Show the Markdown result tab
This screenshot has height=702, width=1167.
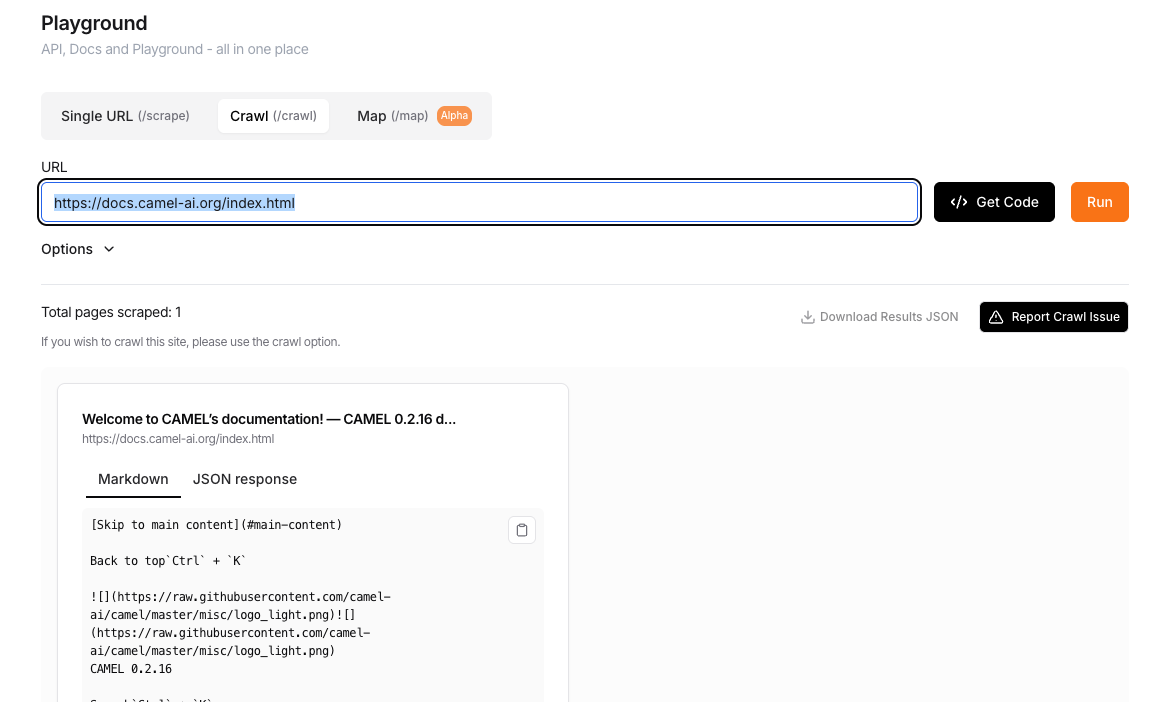(133, 479)
